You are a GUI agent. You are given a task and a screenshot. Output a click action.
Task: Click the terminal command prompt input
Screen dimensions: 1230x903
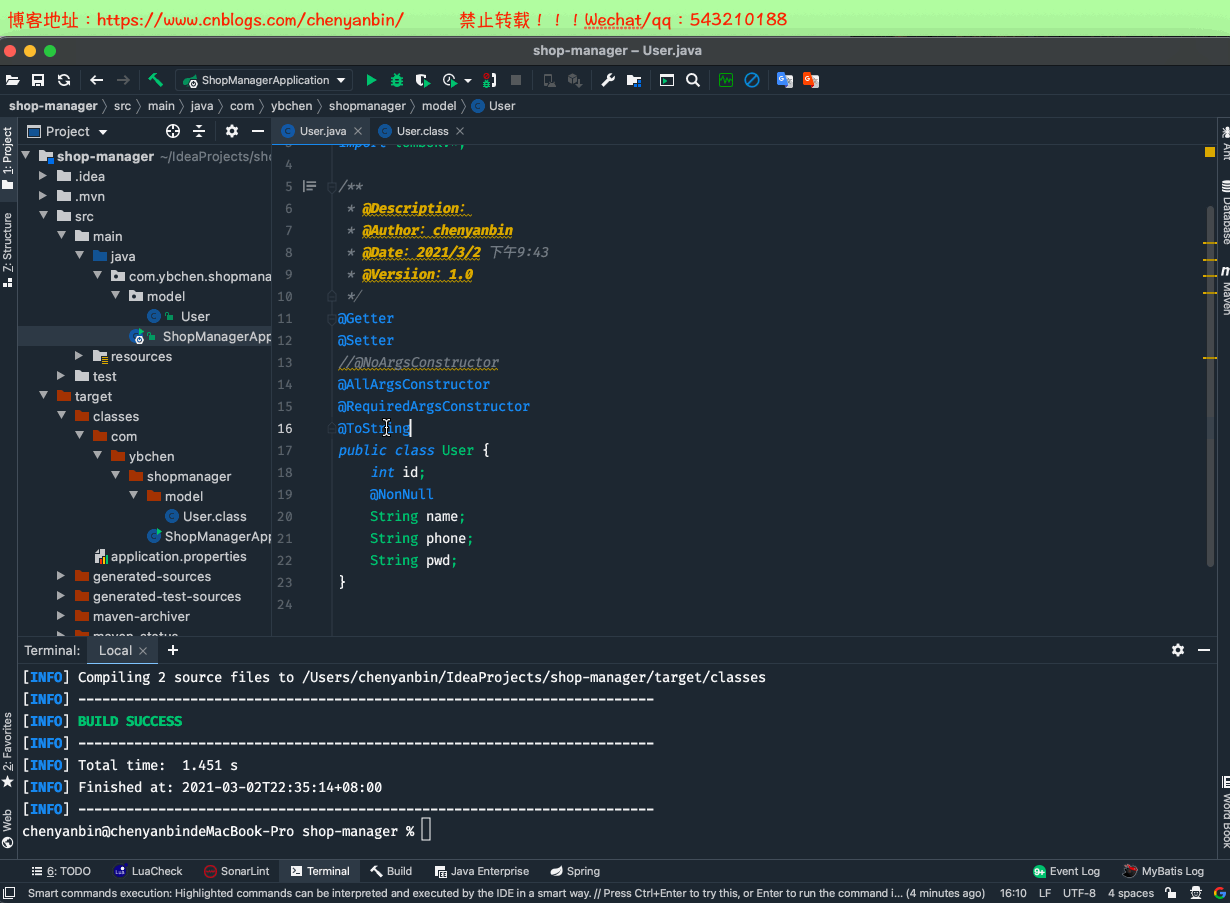pos(426,831)
